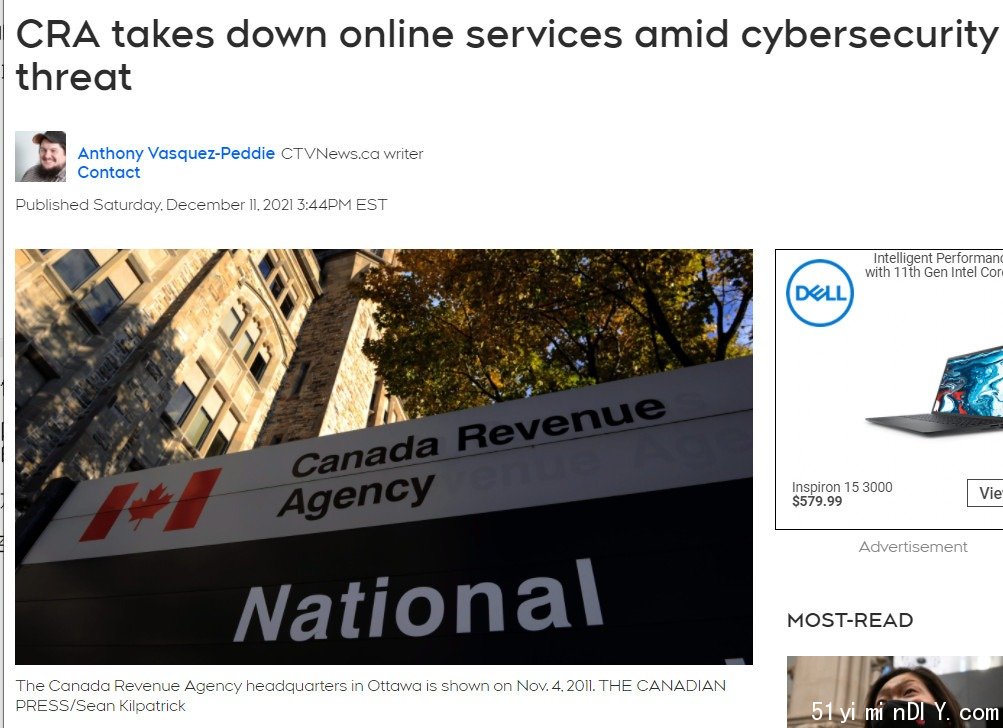
Task: Click the CTVNews.ca writer label
Action: [x=352, y=154]
